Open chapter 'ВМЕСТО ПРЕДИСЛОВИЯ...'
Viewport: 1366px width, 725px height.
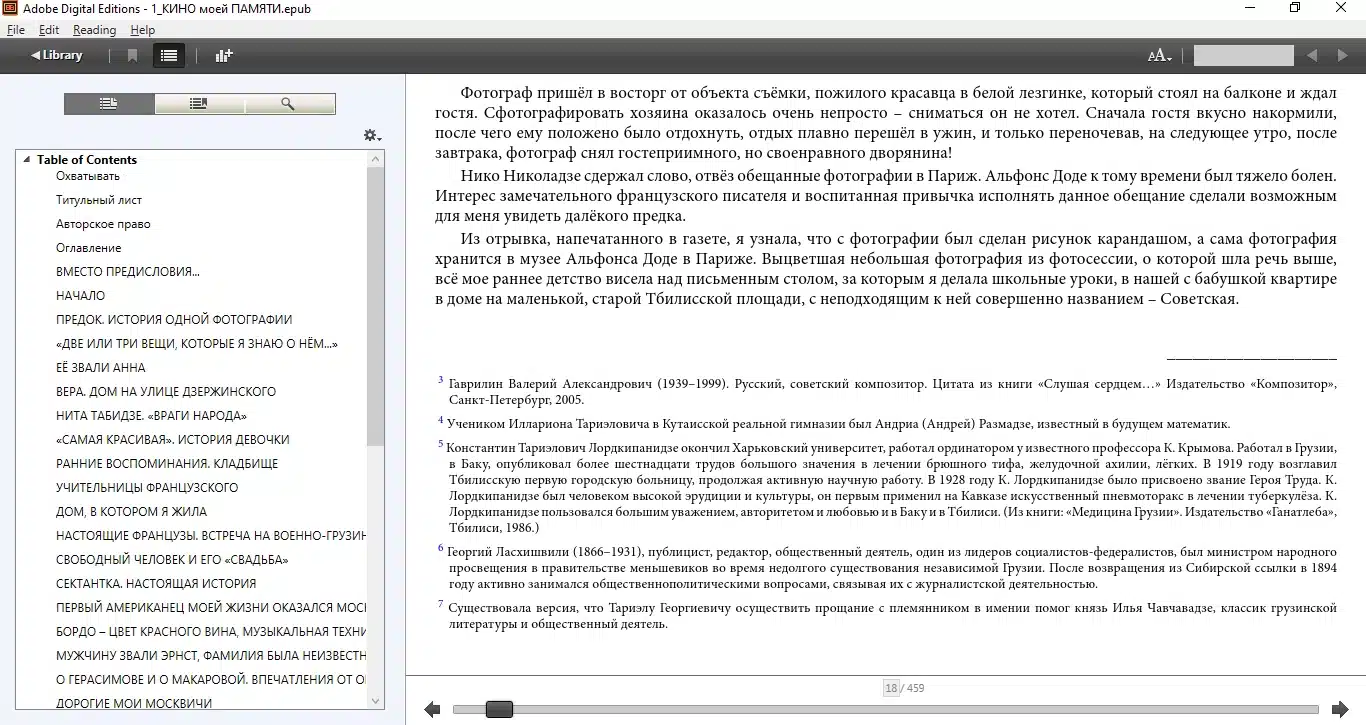pos(128,272)
